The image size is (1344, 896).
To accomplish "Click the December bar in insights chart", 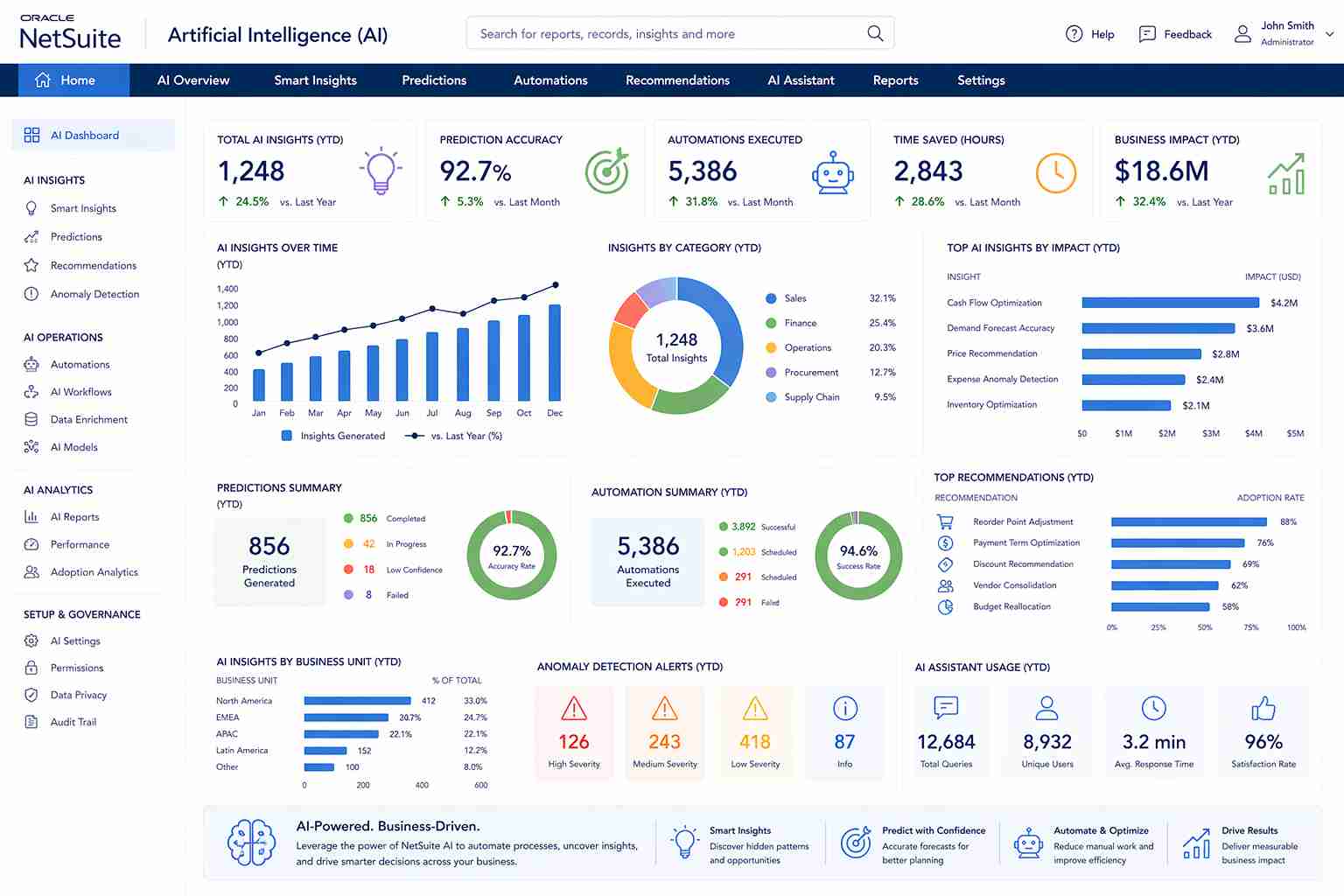I will pos(555,353).
